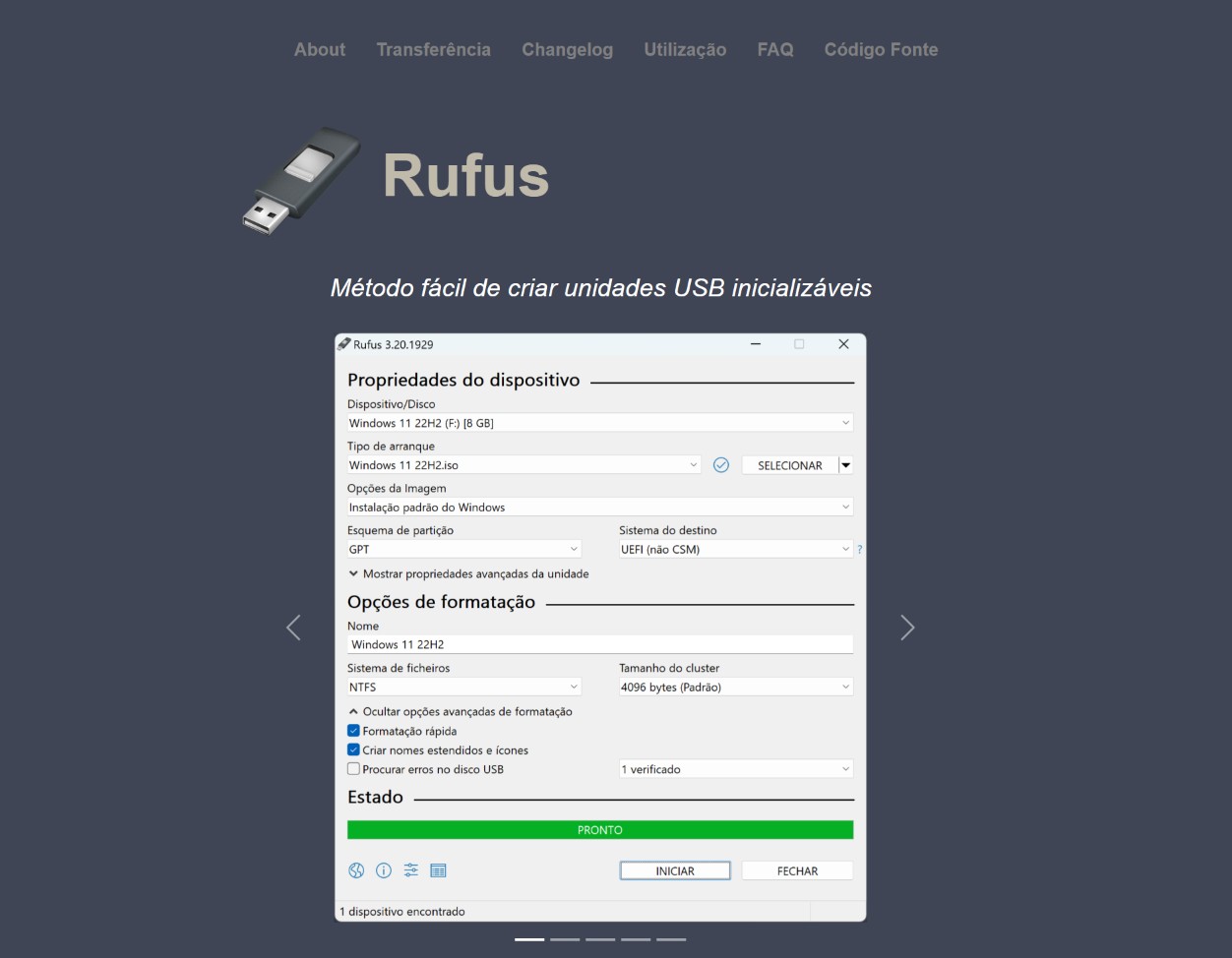Toggle Formatação rápida checkbox
The width and height of the screenshot is (1232, 958).
coord(353,731)
